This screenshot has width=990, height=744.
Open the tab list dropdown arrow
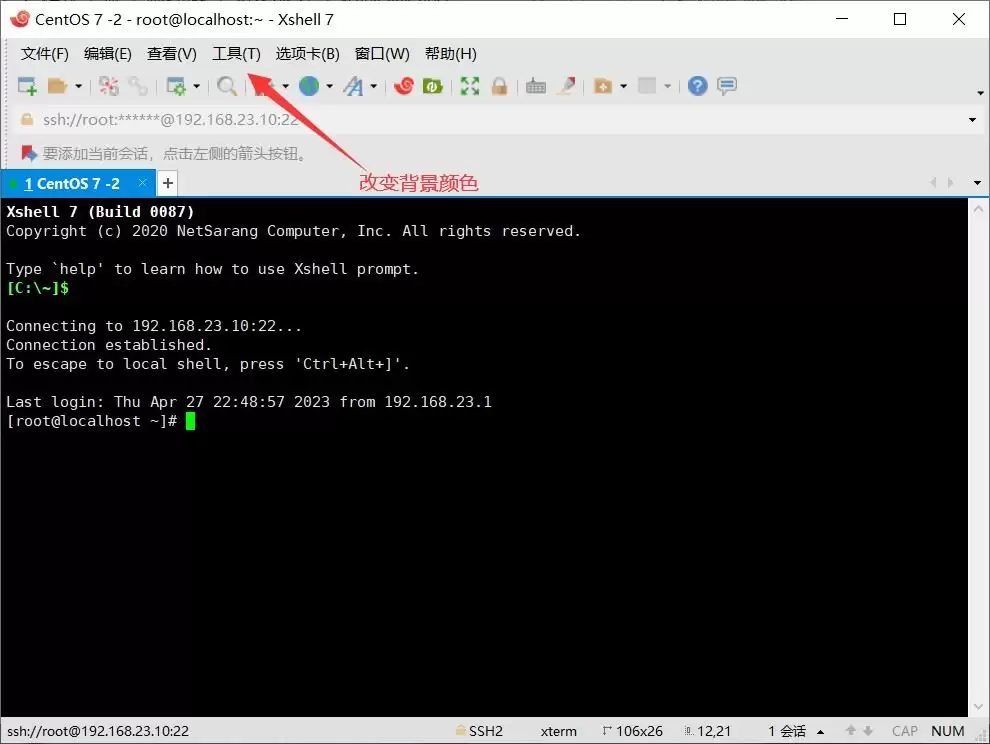point(977,183)
